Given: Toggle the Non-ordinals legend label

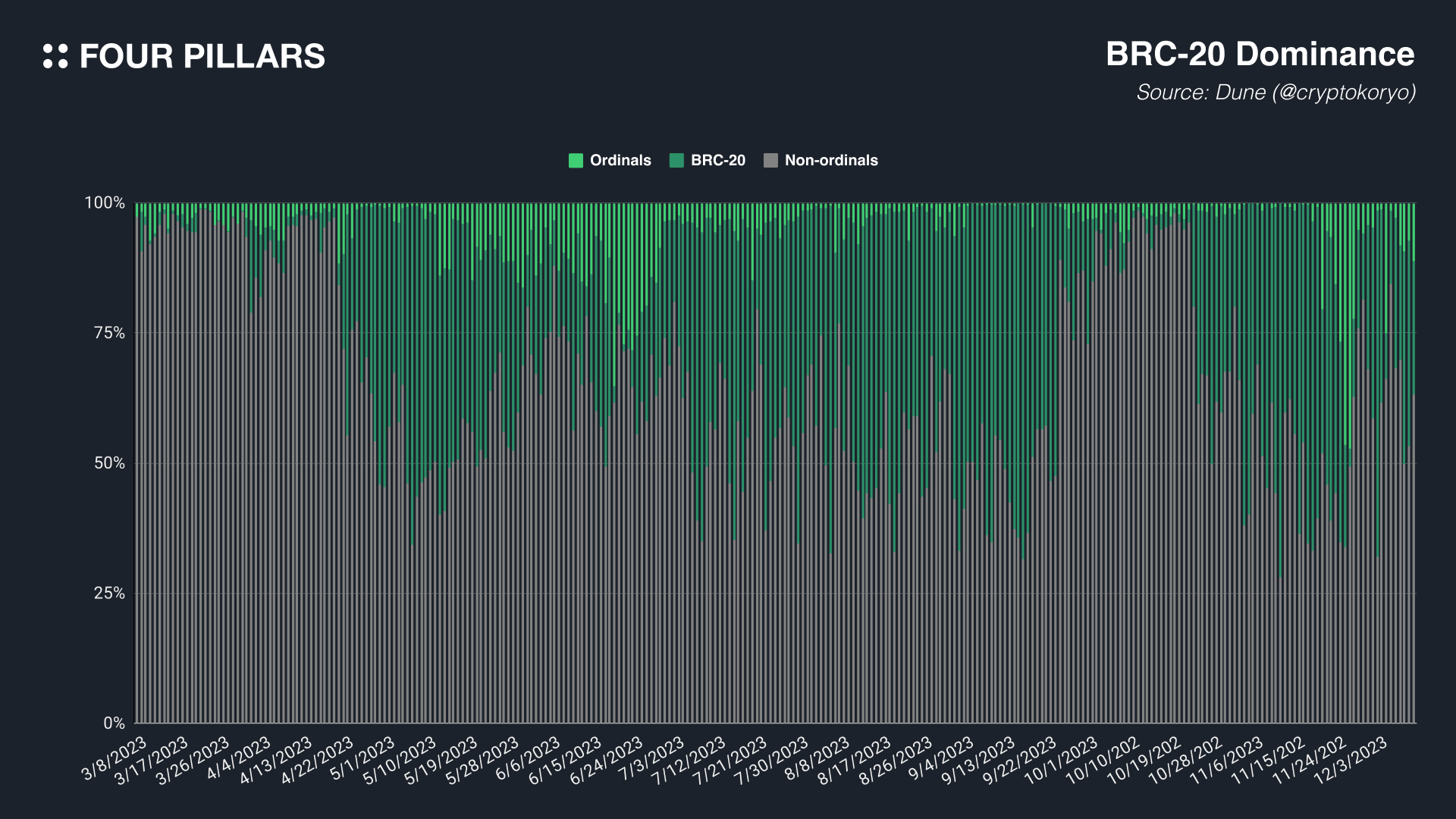Looking at the screenshot, I should tap(831, 161).
